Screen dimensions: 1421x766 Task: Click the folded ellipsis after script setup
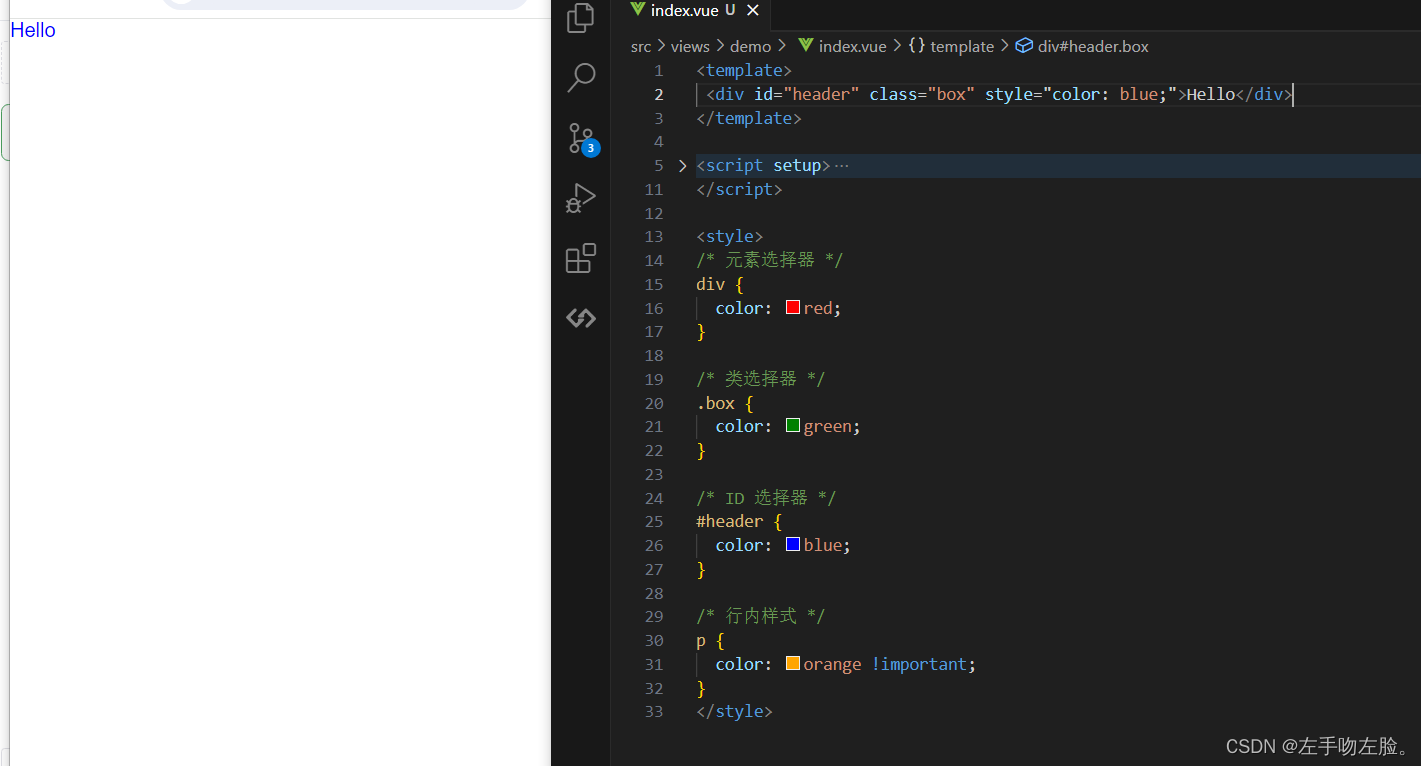[841, 166]
